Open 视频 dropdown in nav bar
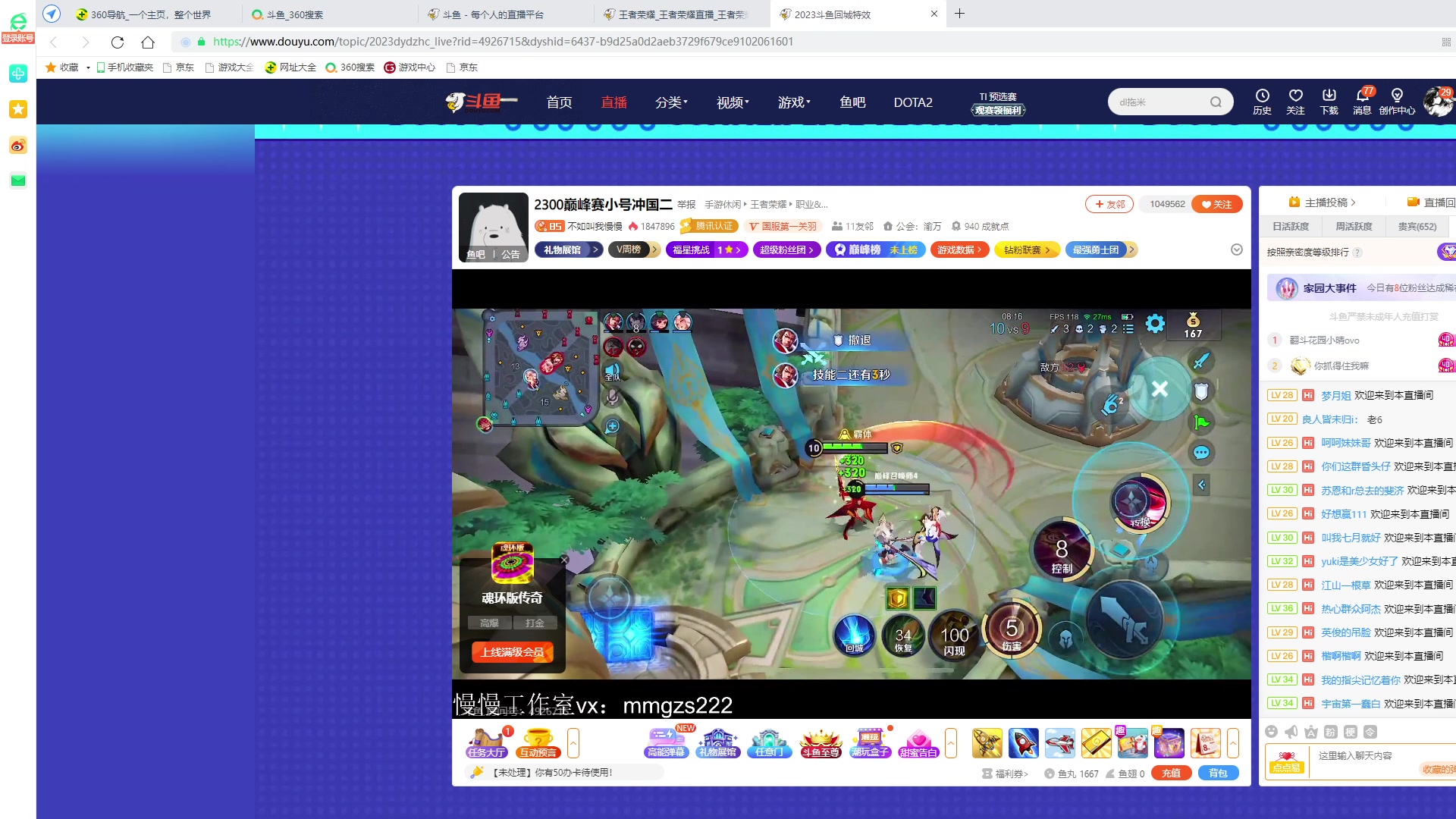Viewport: 1456px width, 819px height. coord(732,102)
